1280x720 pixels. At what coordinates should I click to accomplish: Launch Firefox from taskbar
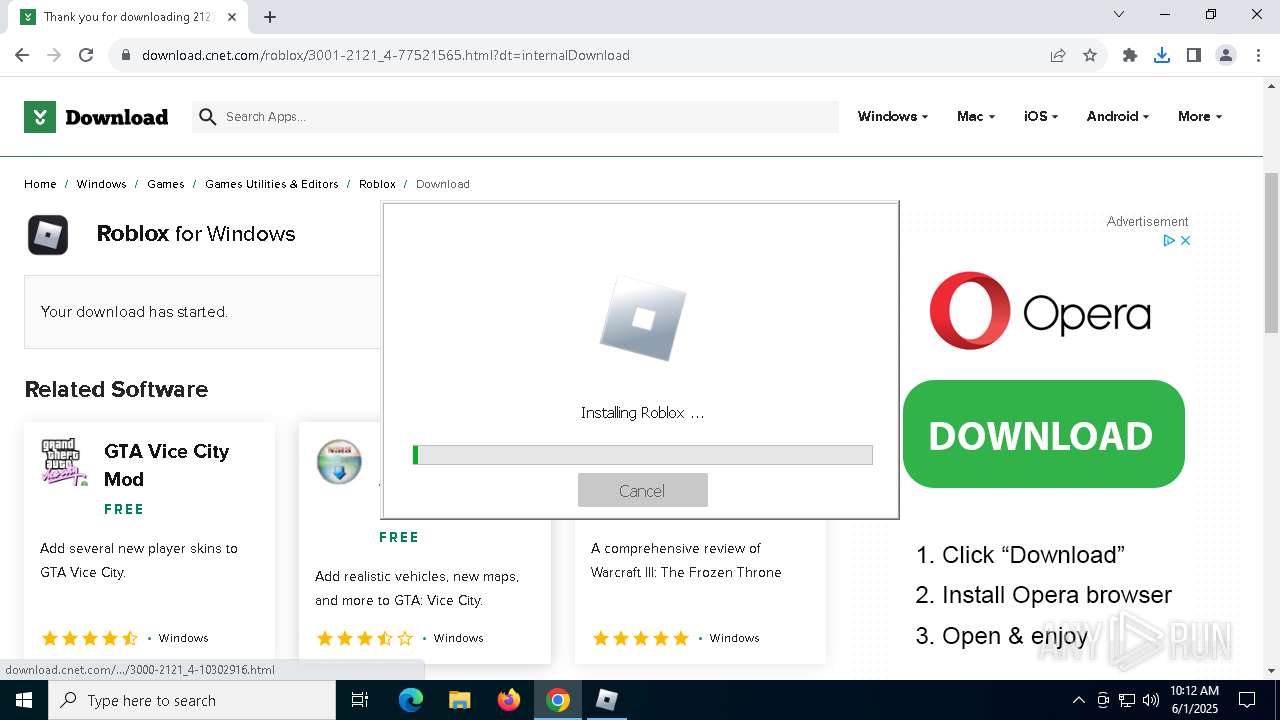[x=509, y=700]
